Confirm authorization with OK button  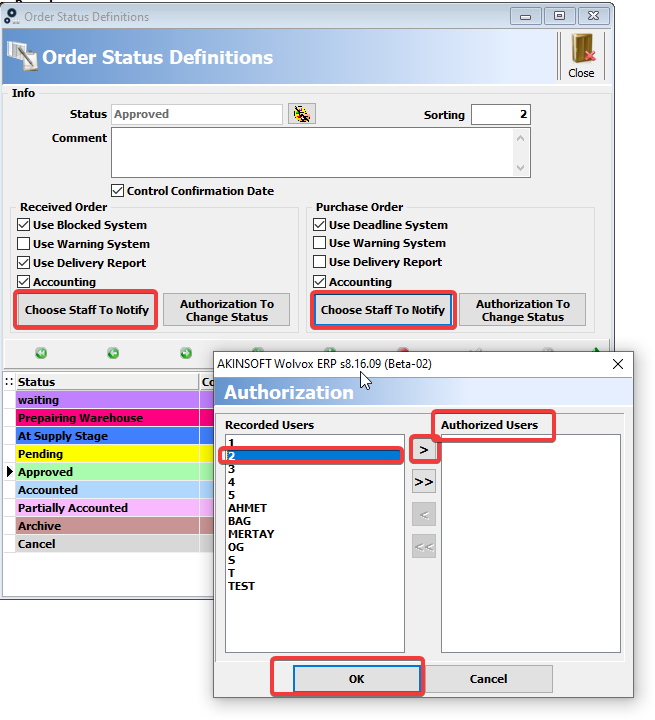(356, 679)
